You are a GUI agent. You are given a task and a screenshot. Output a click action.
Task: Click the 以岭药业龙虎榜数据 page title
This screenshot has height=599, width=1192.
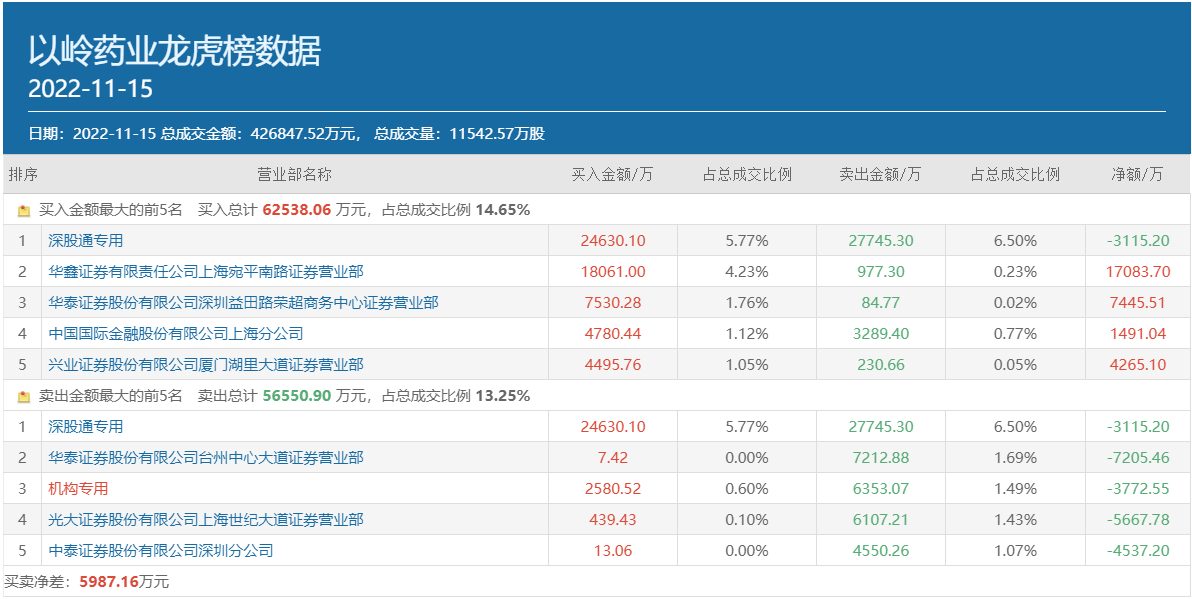(174, 51)
